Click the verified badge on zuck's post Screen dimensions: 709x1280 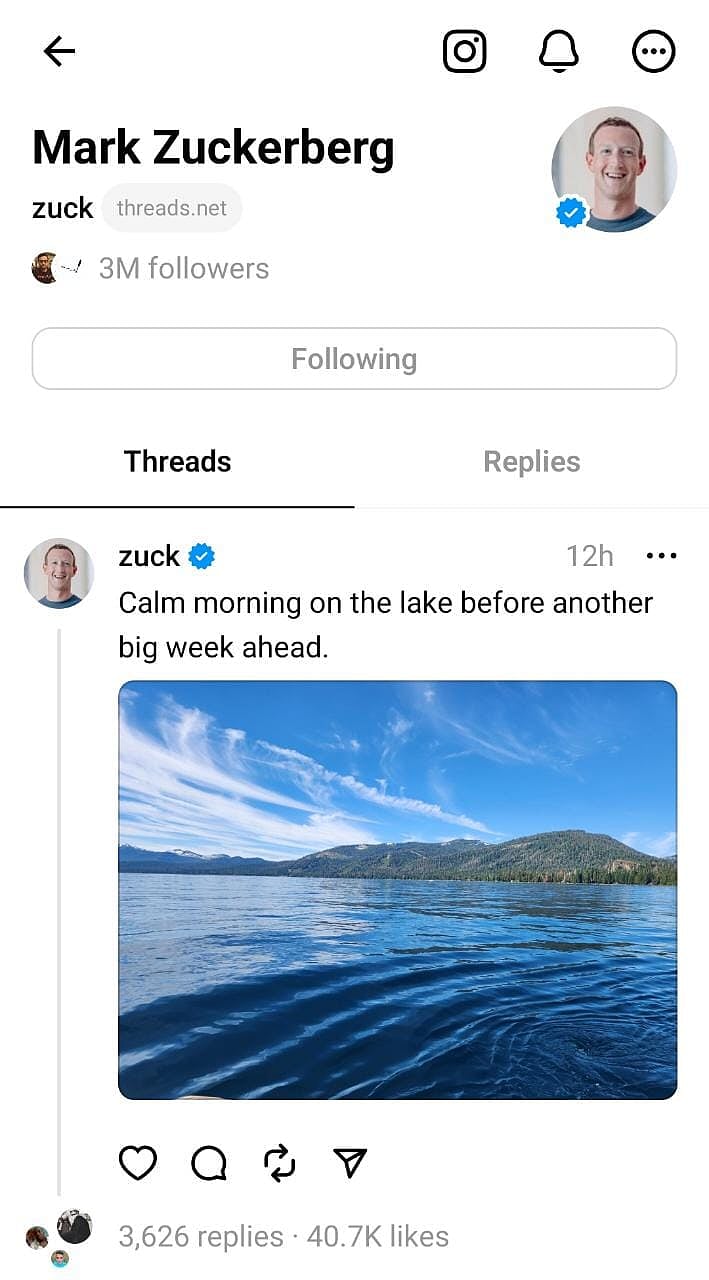[x=203, y=556]
